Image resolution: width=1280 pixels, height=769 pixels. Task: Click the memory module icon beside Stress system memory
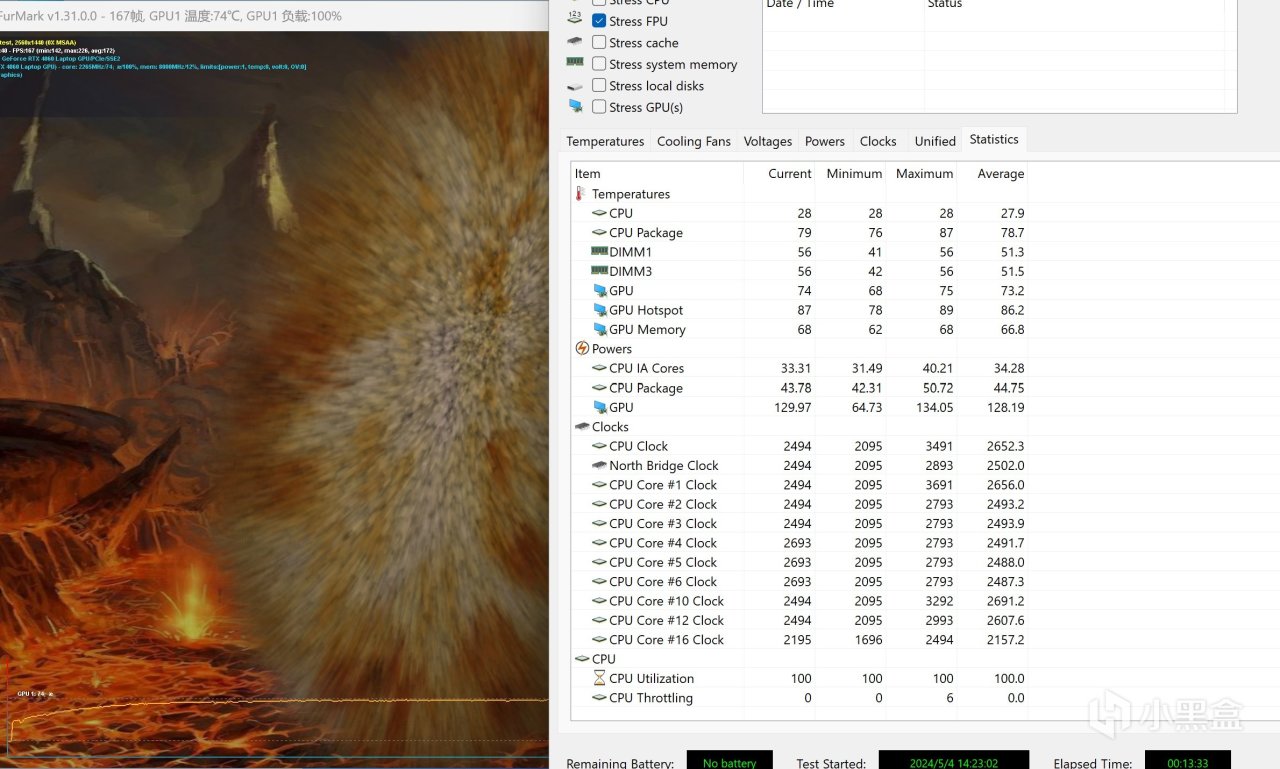pos(575,62)
